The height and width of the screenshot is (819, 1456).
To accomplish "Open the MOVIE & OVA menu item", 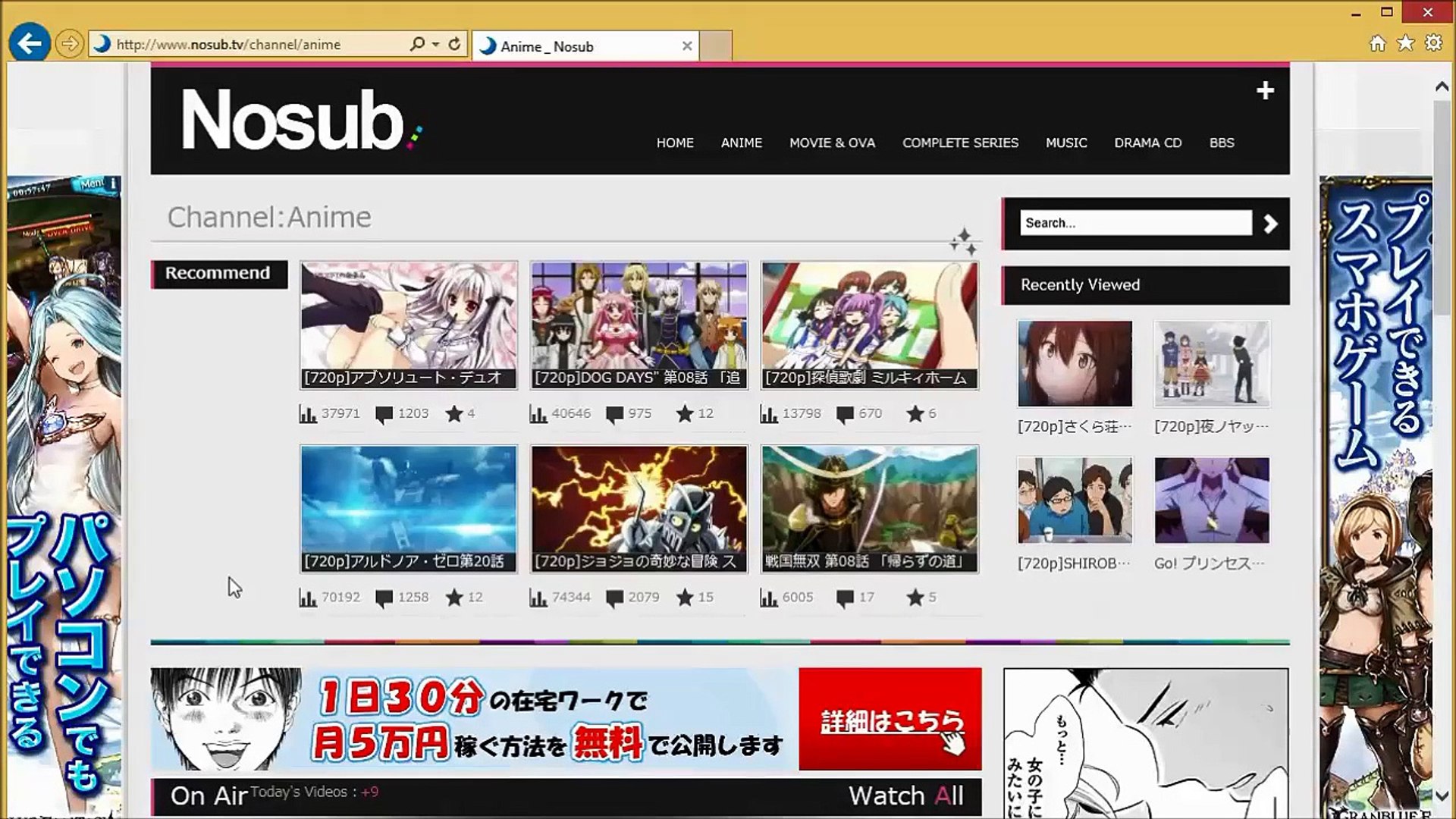I will [832, 143].
